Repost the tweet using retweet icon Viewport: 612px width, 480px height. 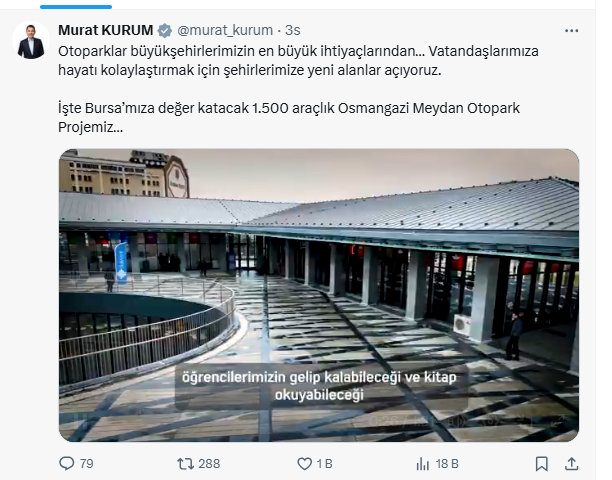click(x=185, y=464)
